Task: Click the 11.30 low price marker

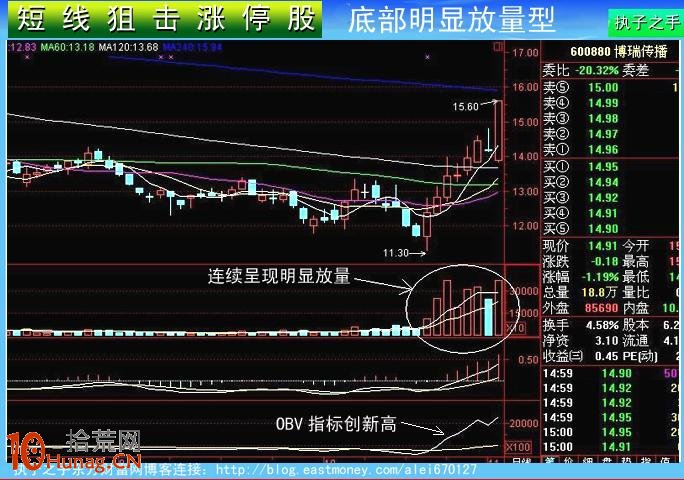Action: pos(396,253)
